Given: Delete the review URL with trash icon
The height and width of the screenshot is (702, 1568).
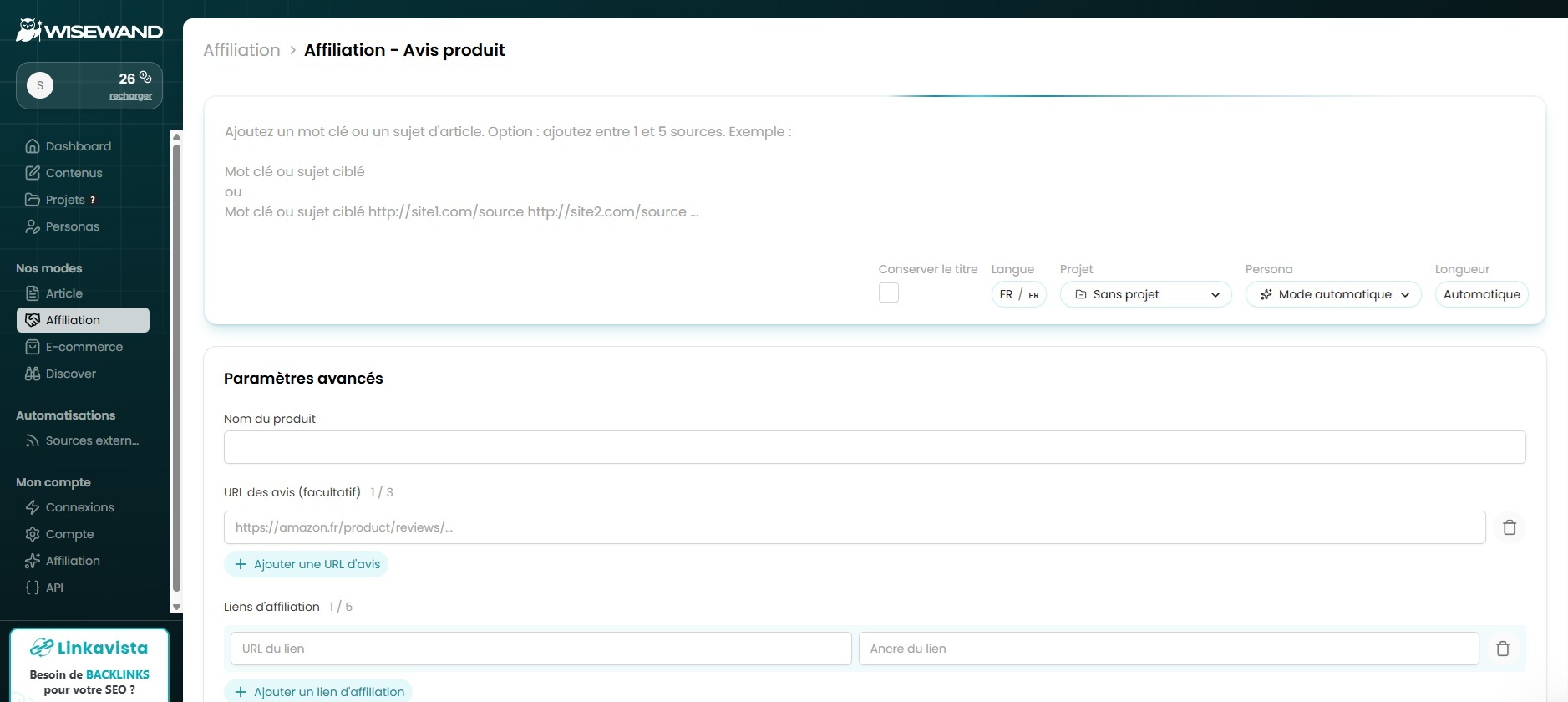Looking at the screenshot, I should coord(1509,527).
